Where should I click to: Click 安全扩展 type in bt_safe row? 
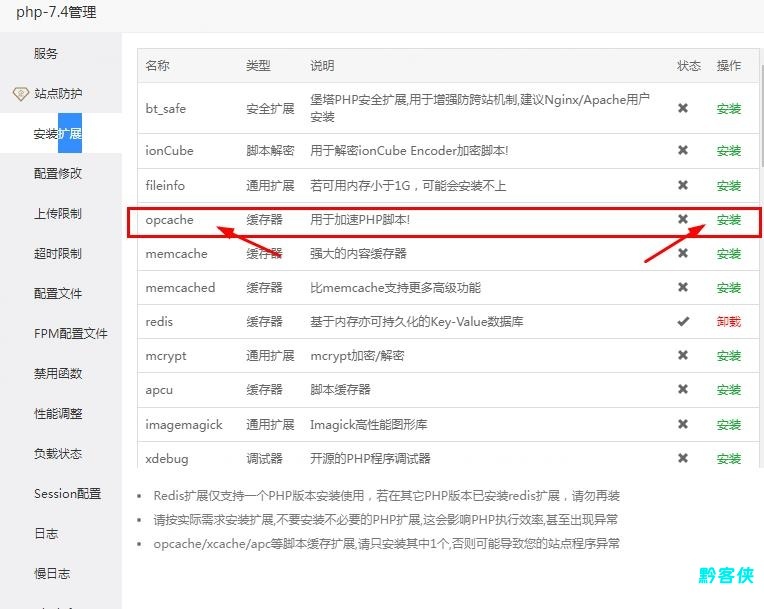(x=270, y=108)
